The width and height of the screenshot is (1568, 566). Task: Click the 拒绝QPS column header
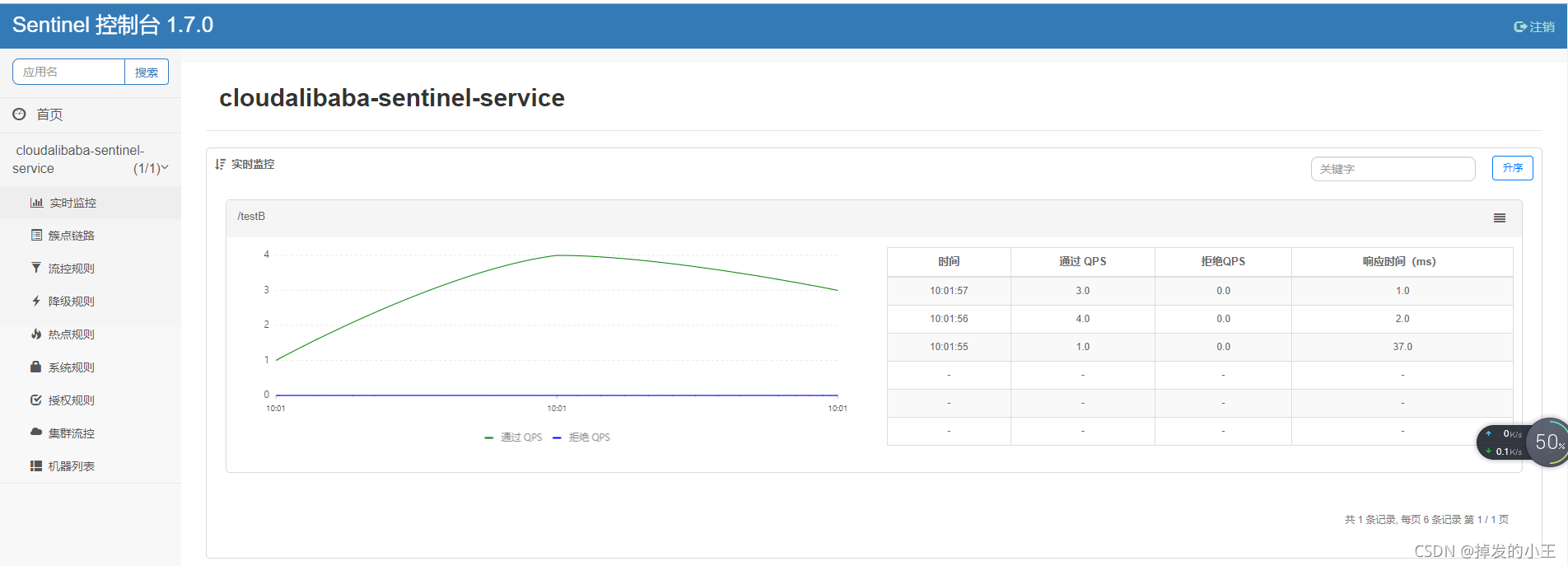[x=1223, y=262]
